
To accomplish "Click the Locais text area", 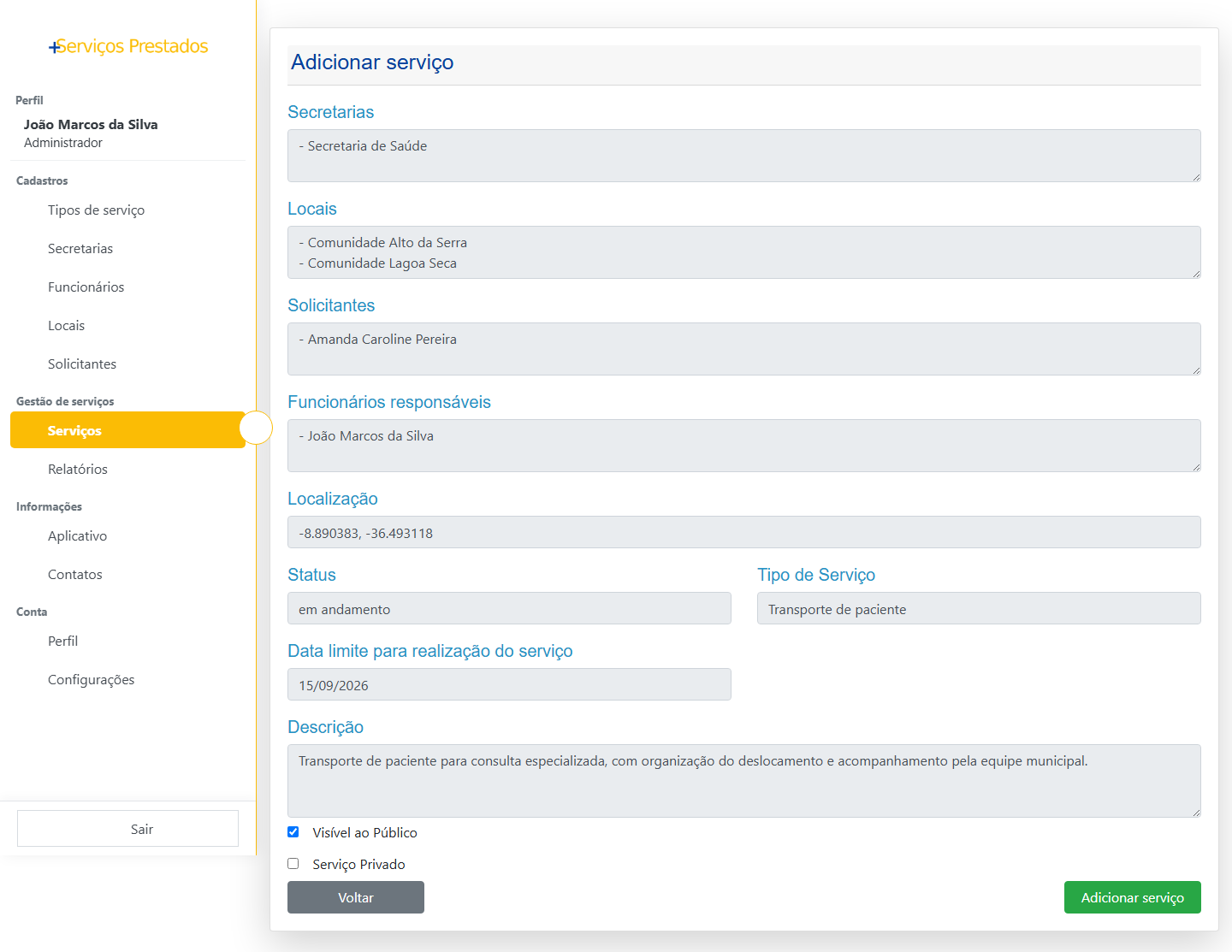I will [x=744, y=252].
